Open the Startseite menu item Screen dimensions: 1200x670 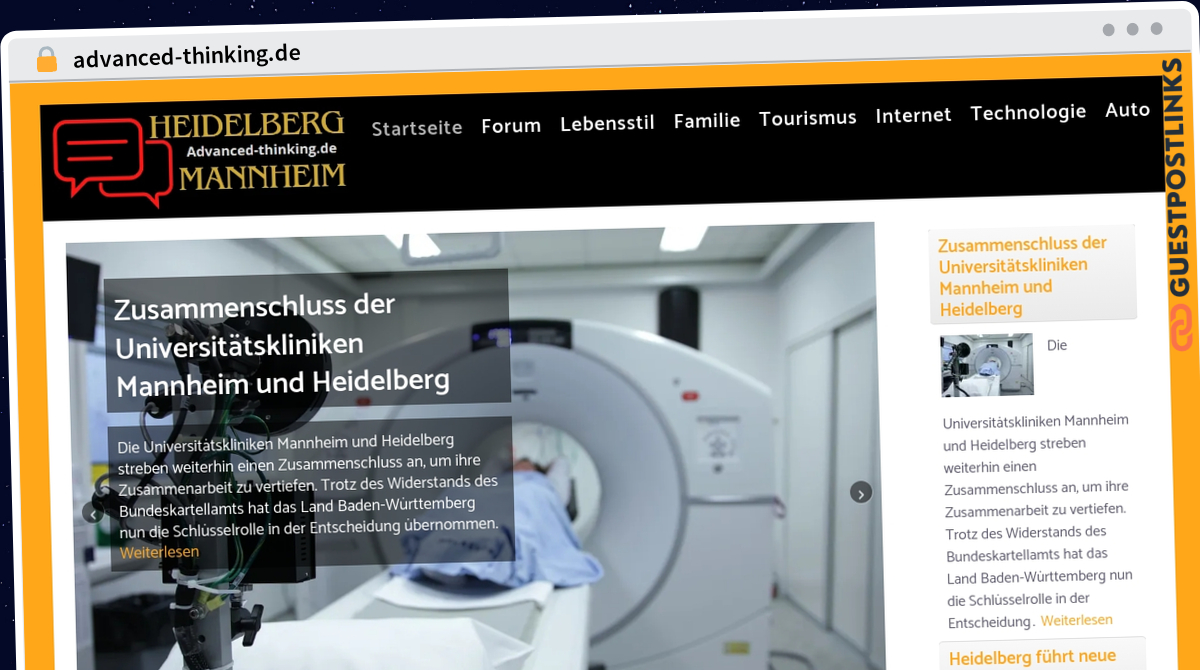click(x=417, y=128)
